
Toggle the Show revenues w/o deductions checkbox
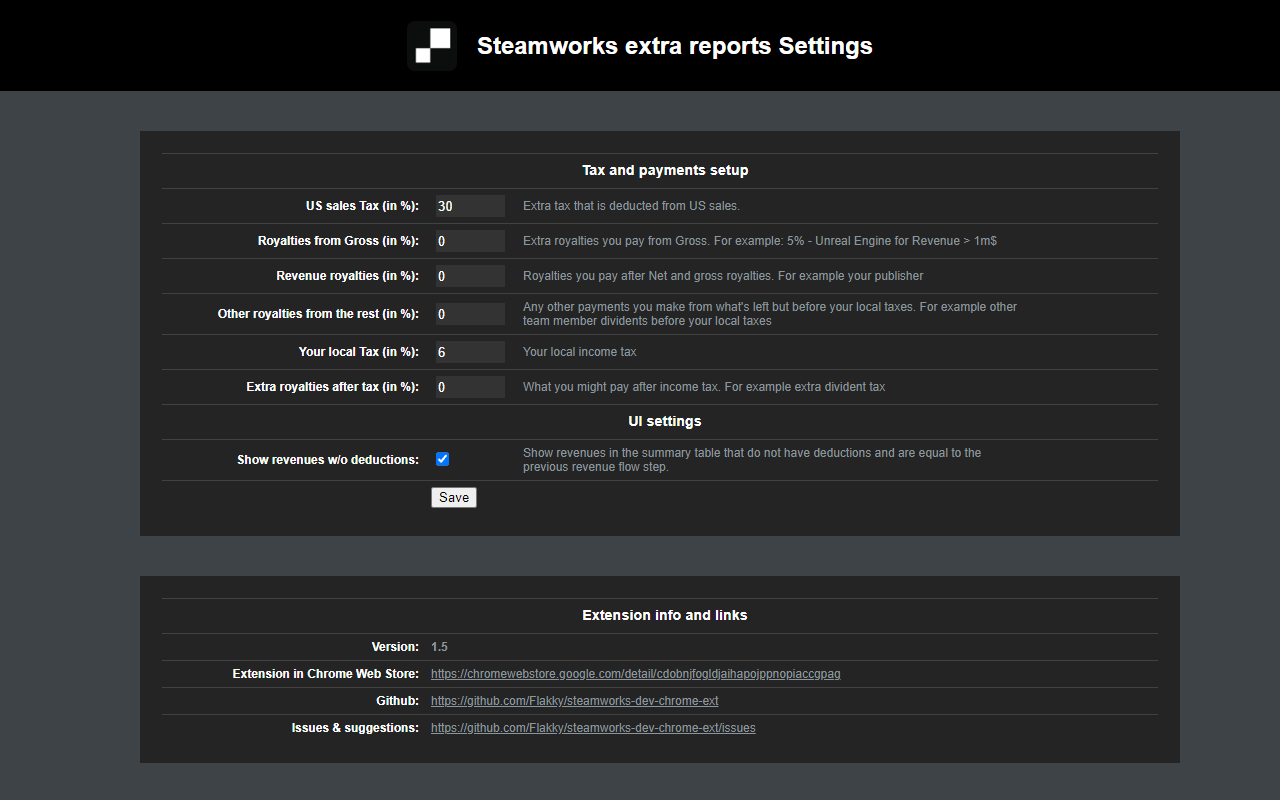442,459
